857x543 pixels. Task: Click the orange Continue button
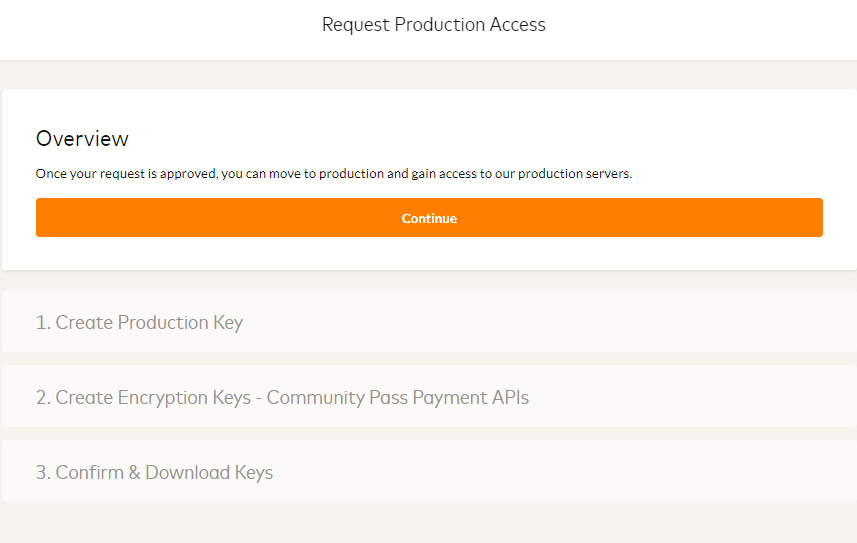coord(429,218)
